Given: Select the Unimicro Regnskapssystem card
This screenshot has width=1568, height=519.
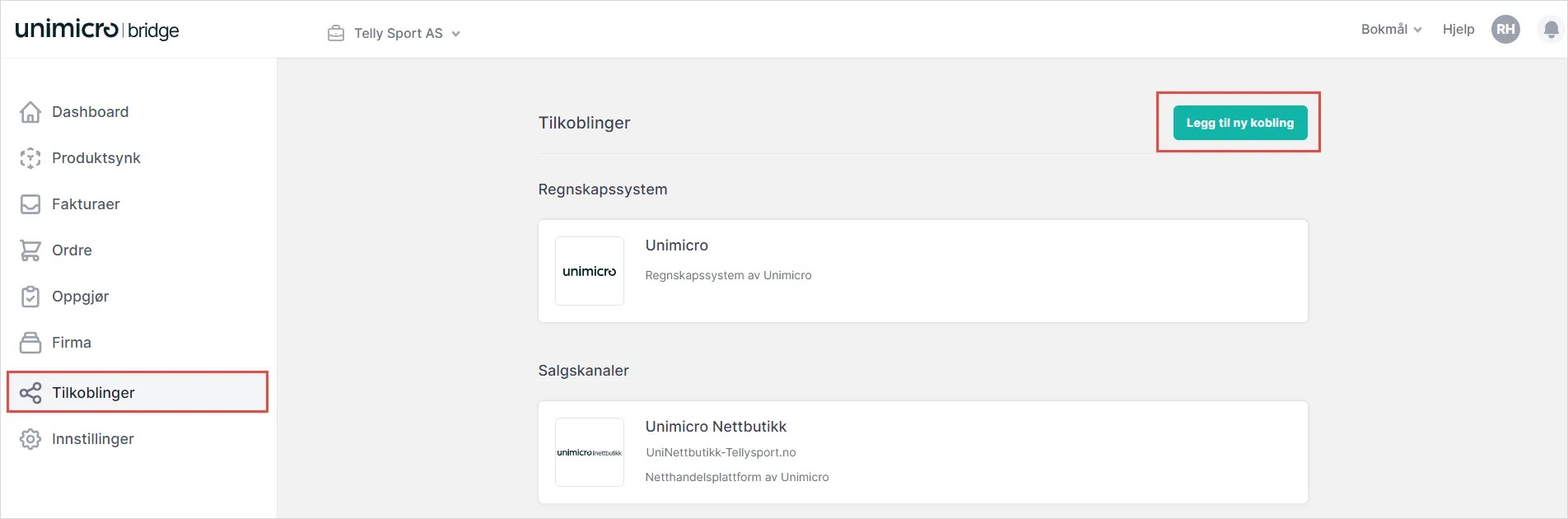Looking at the screenshot, I should [922, 271].
